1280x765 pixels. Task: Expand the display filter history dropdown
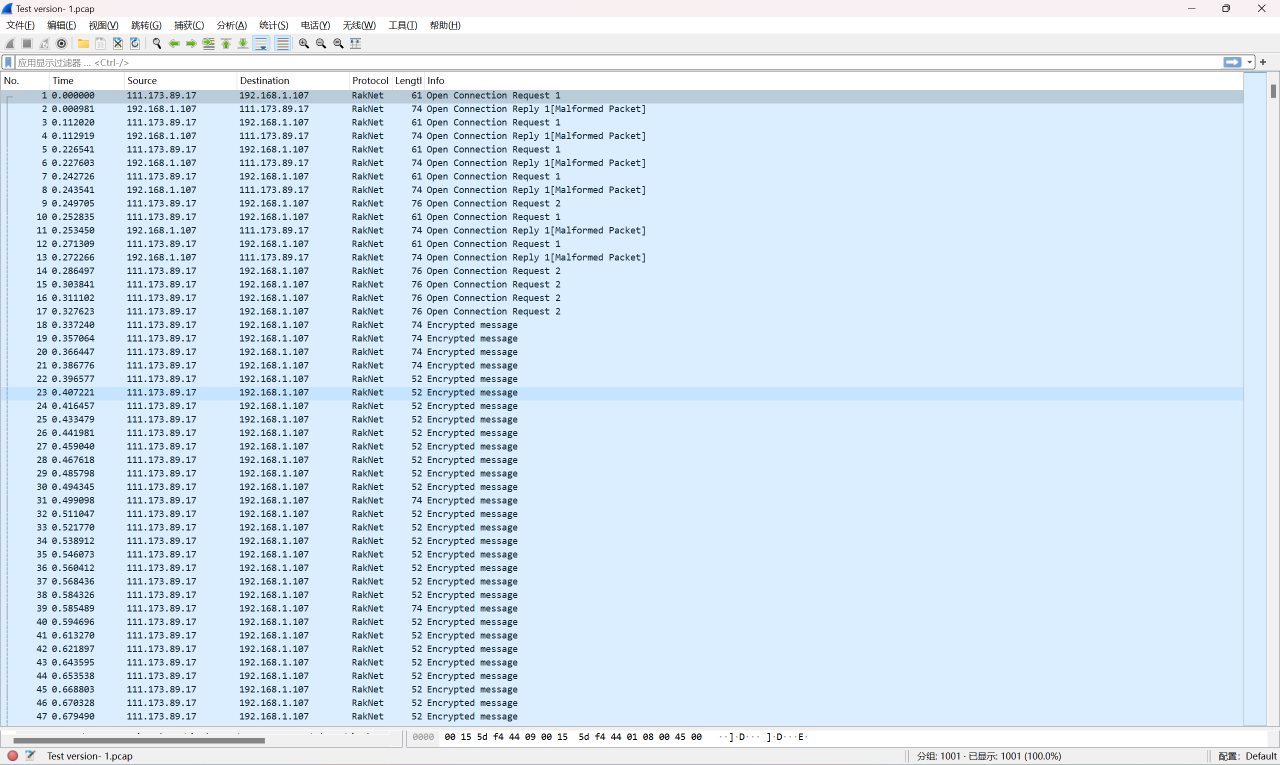pyautogui.click(x=1250, y=62)
